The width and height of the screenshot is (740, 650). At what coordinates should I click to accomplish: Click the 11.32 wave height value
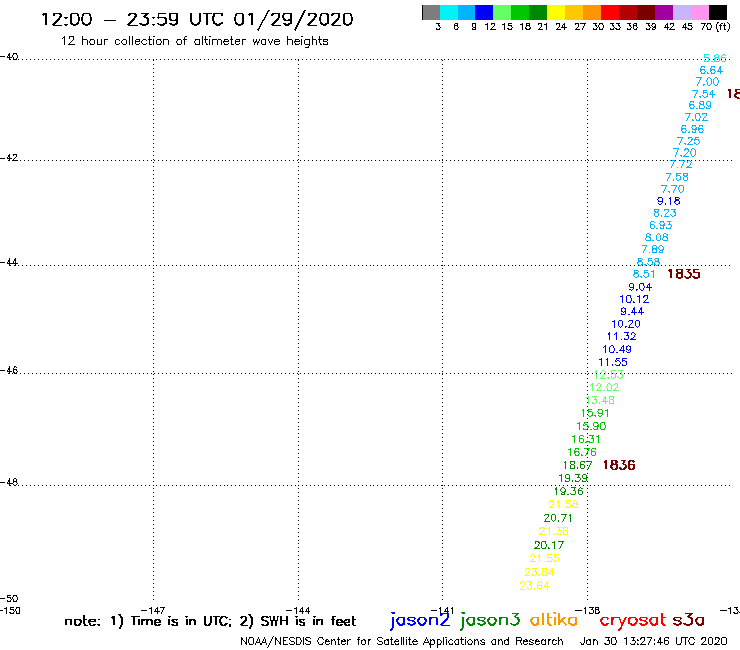pos(622,336)
